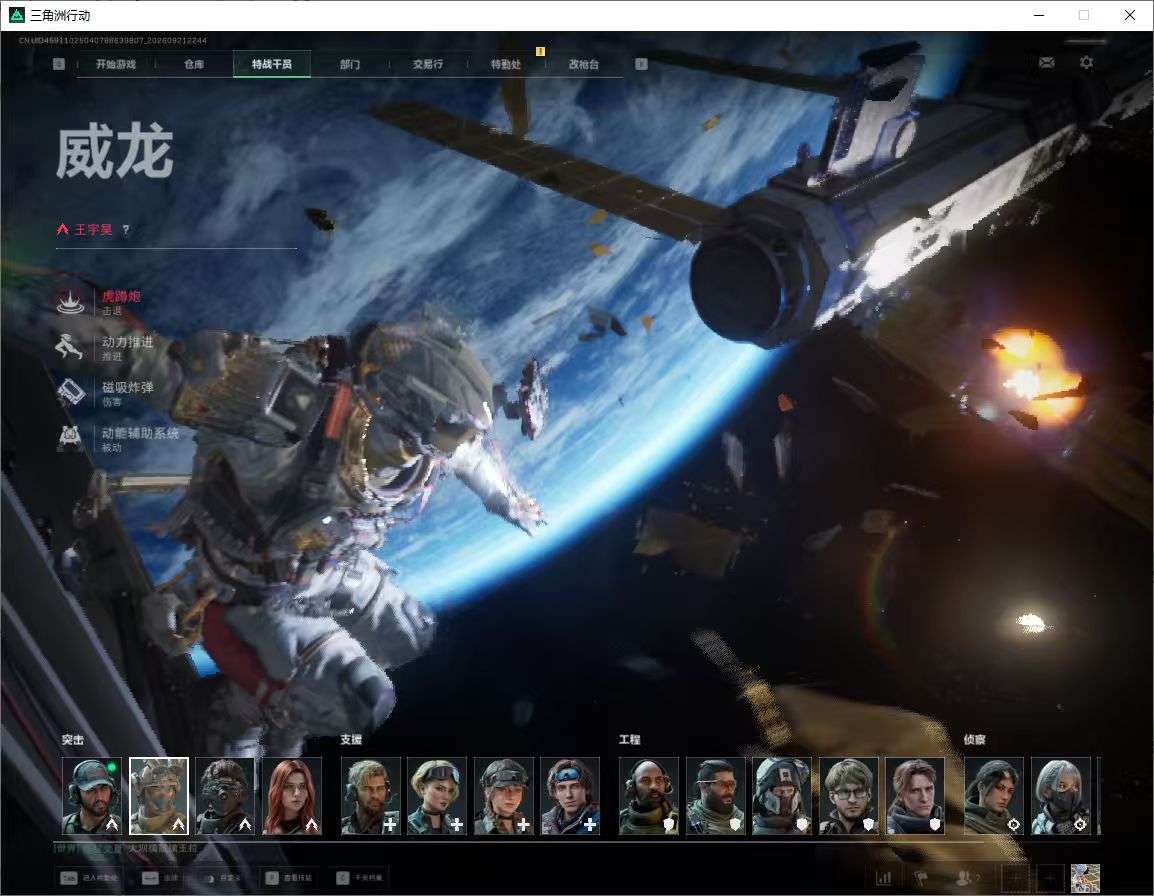Pick the curly-haired assault operator with eyepiece
The width and height of the screenshot is (1154, 896).
click(x=225, y=796)
